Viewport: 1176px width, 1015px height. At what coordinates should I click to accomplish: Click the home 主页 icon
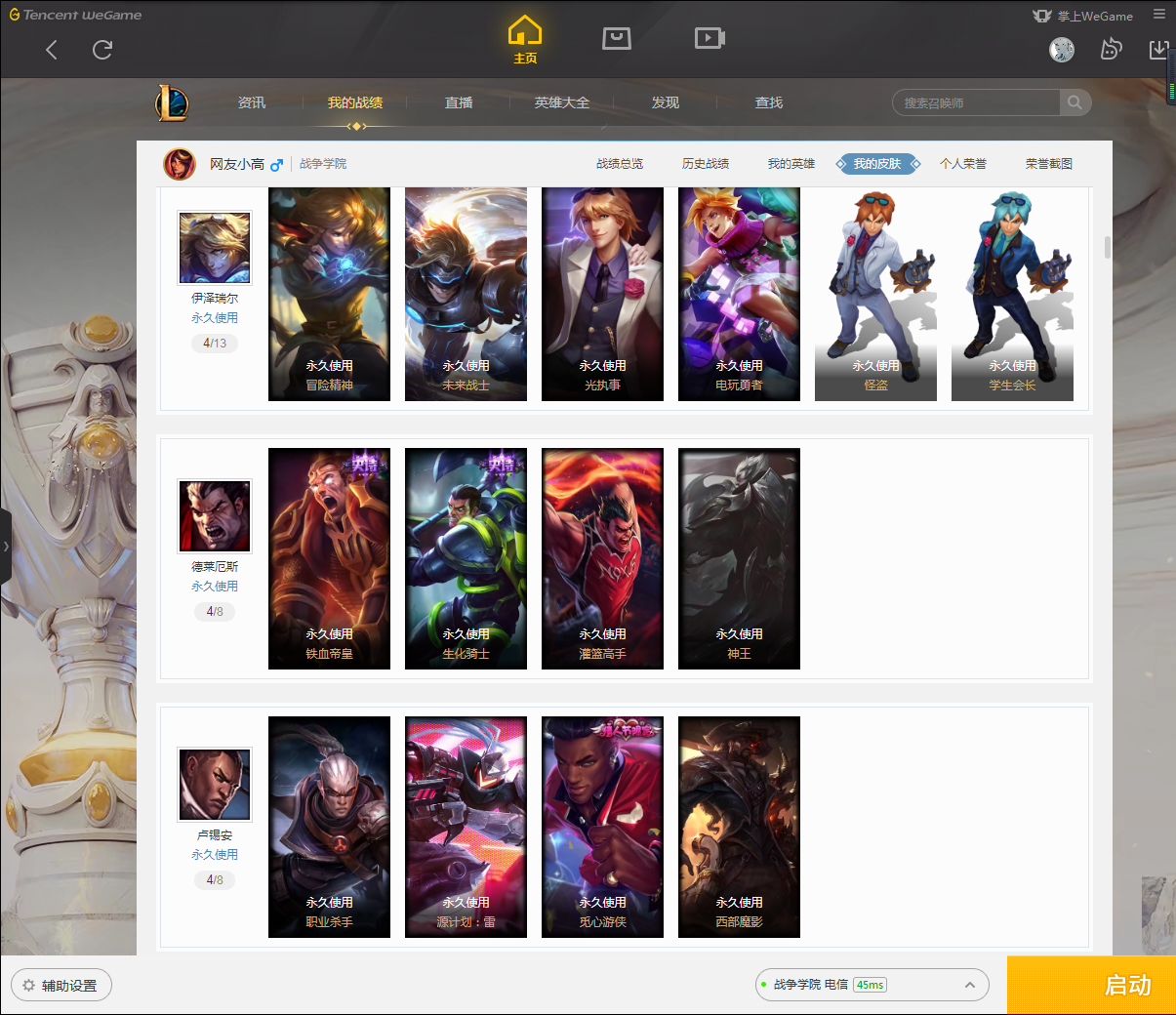(x=525, y=39)
